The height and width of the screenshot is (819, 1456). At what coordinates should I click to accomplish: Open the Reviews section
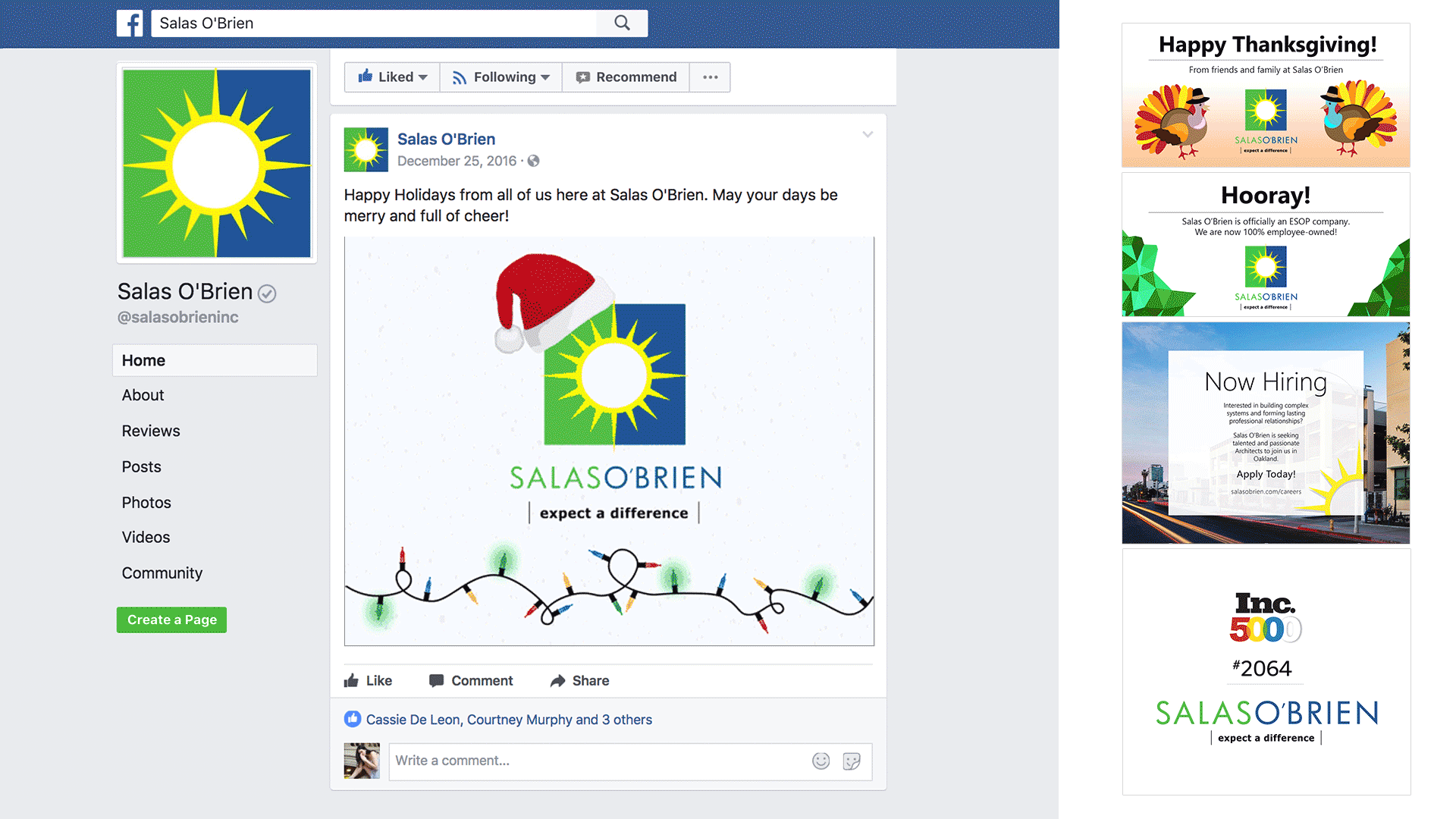(x=151, y=431)
